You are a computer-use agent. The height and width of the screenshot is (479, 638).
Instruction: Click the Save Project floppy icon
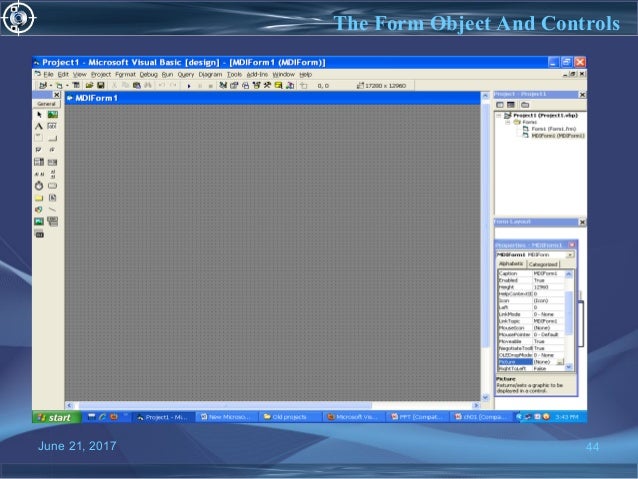click(x=101, y=85)
